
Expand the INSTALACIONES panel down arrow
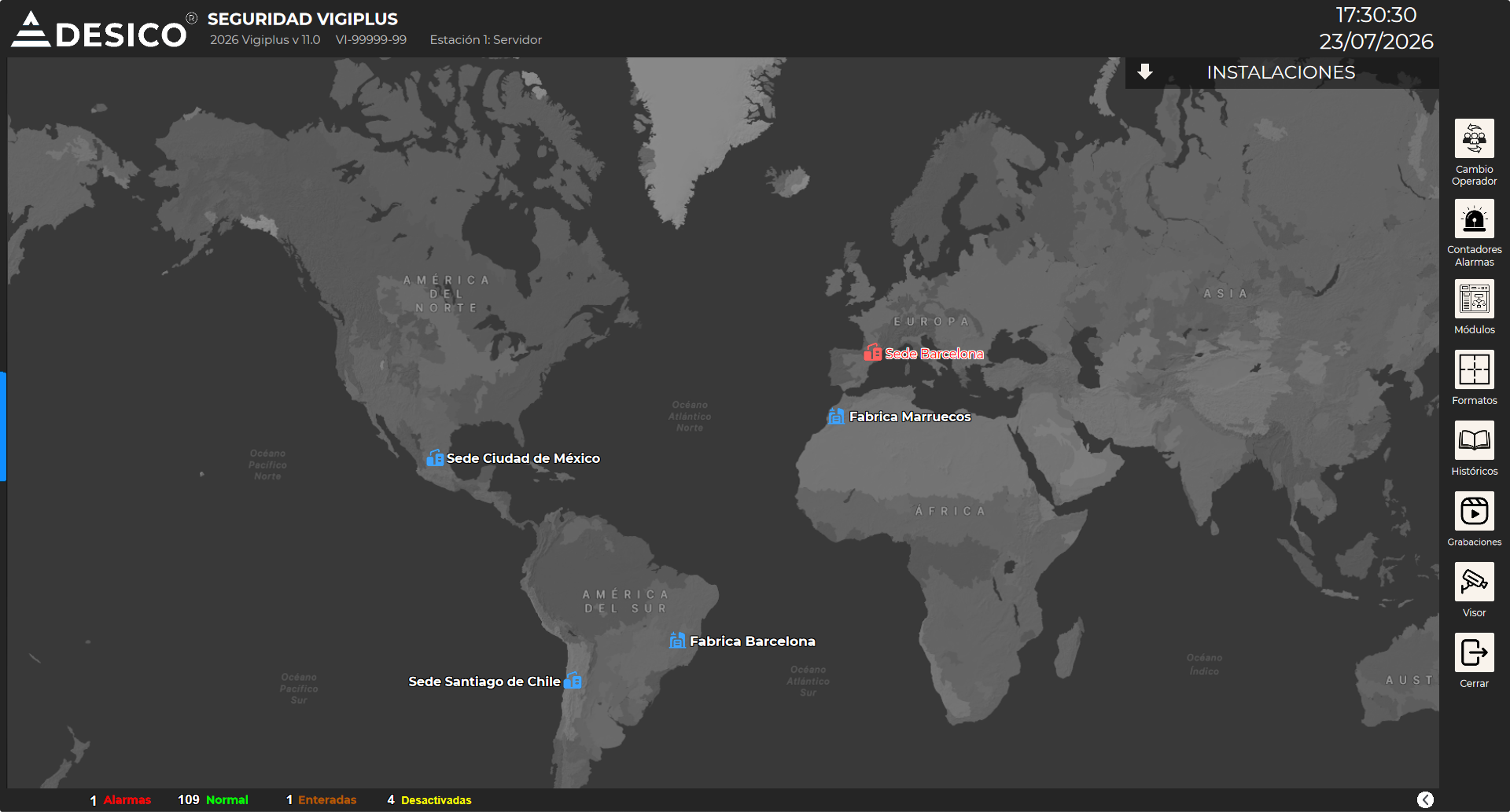[x=1145, y=72]
